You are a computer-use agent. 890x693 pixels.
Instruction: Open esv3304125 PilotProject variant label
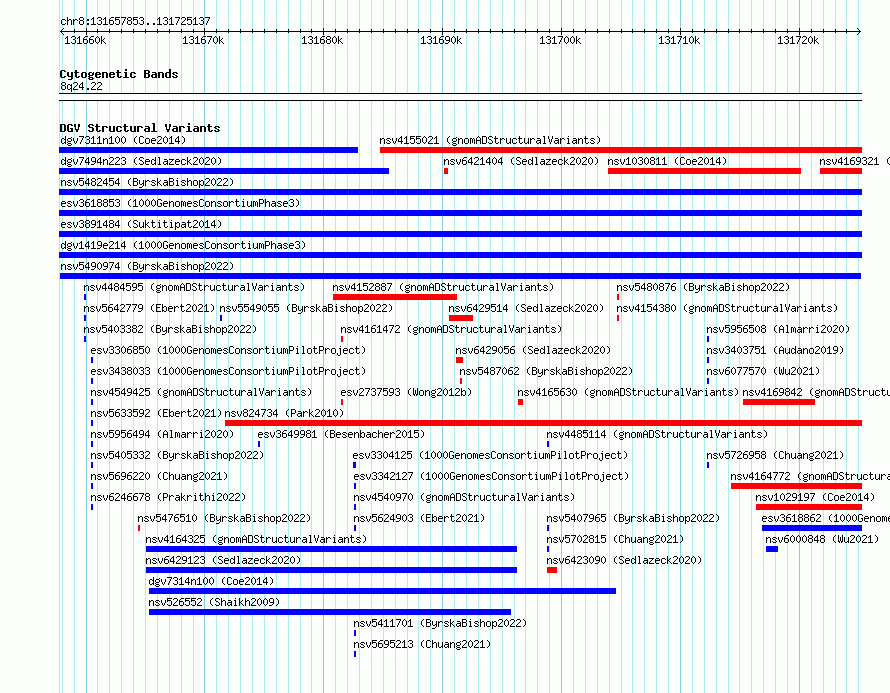490,455
